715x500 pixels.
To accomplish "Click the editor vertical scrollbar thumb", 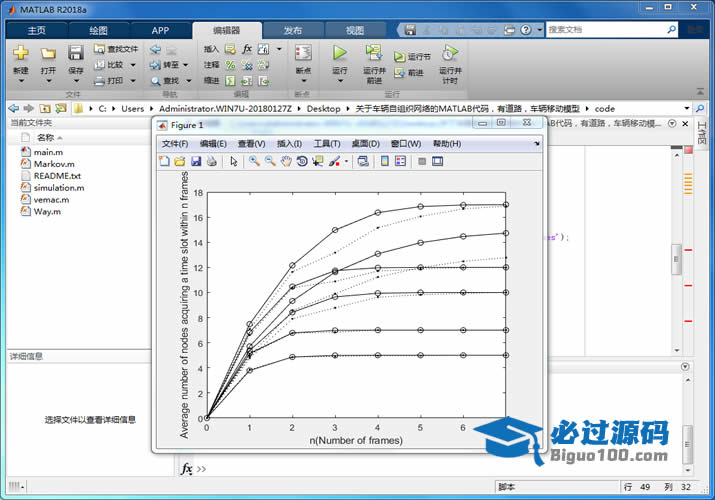I will point(676,259).
